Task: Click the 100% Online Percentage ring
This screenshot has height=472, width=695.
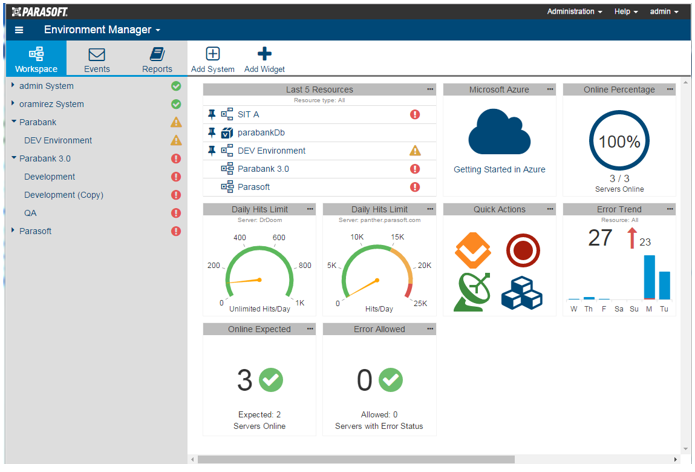Action: [619, 140]
